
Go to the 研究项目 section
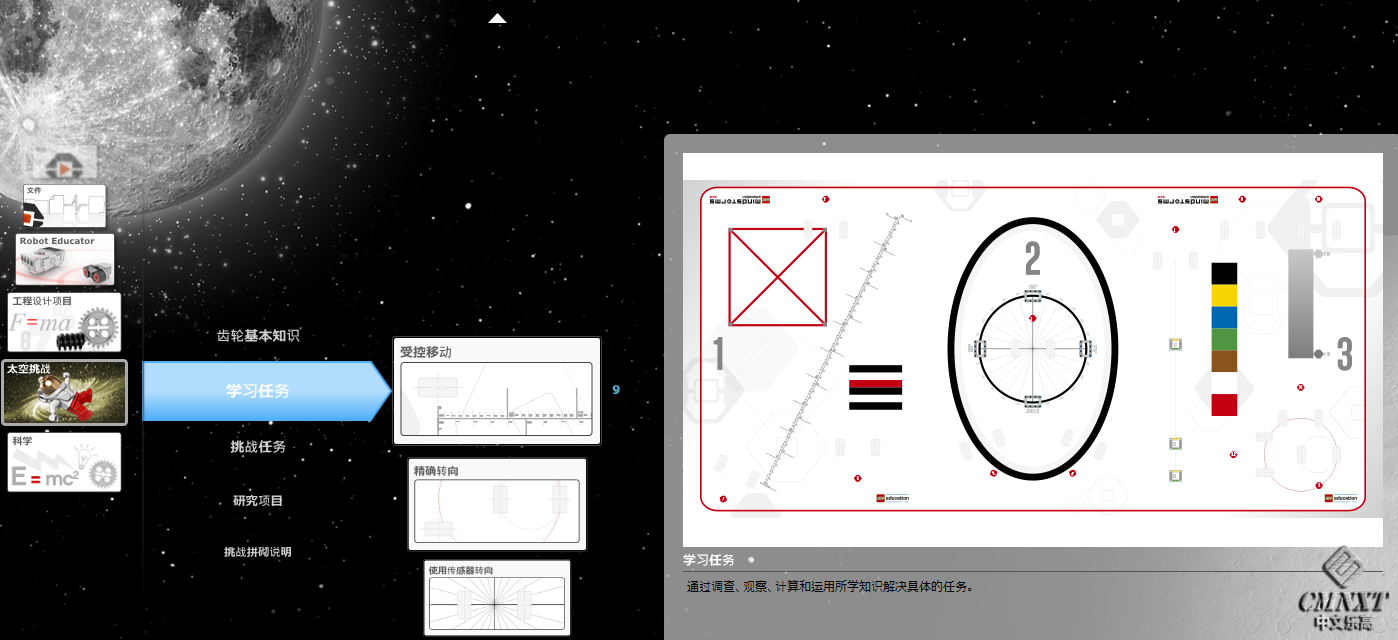[258, 500]
